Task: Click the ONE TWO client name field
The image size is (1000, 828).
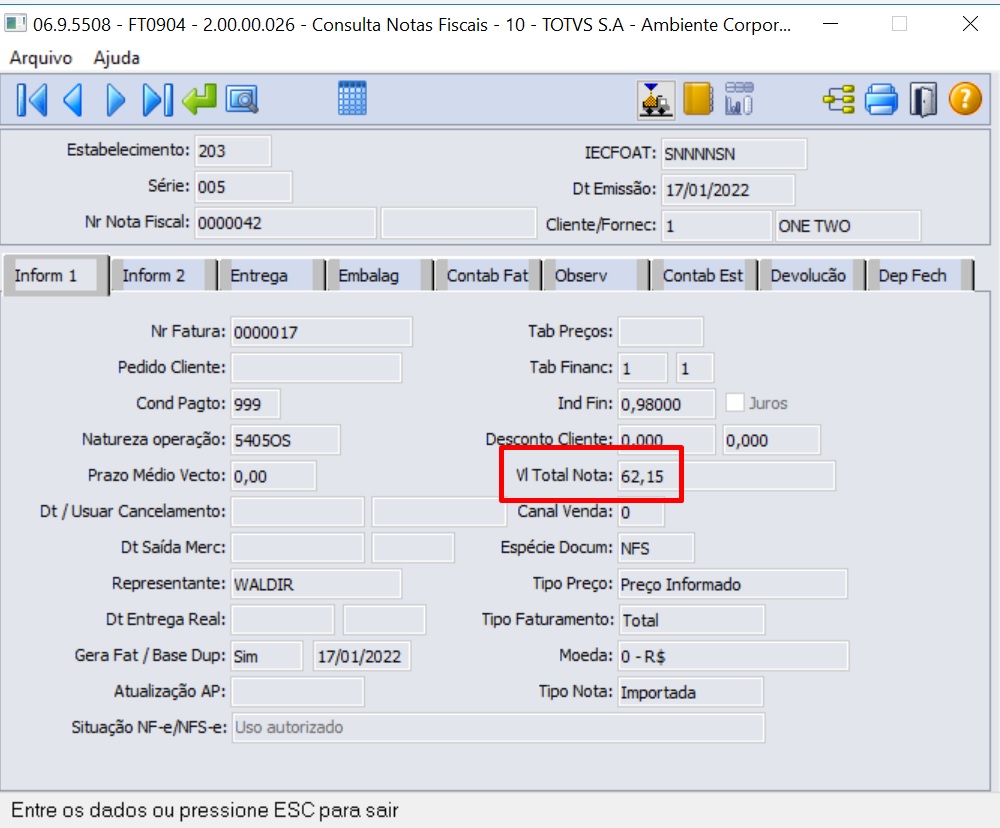Action: pos(848,226)
